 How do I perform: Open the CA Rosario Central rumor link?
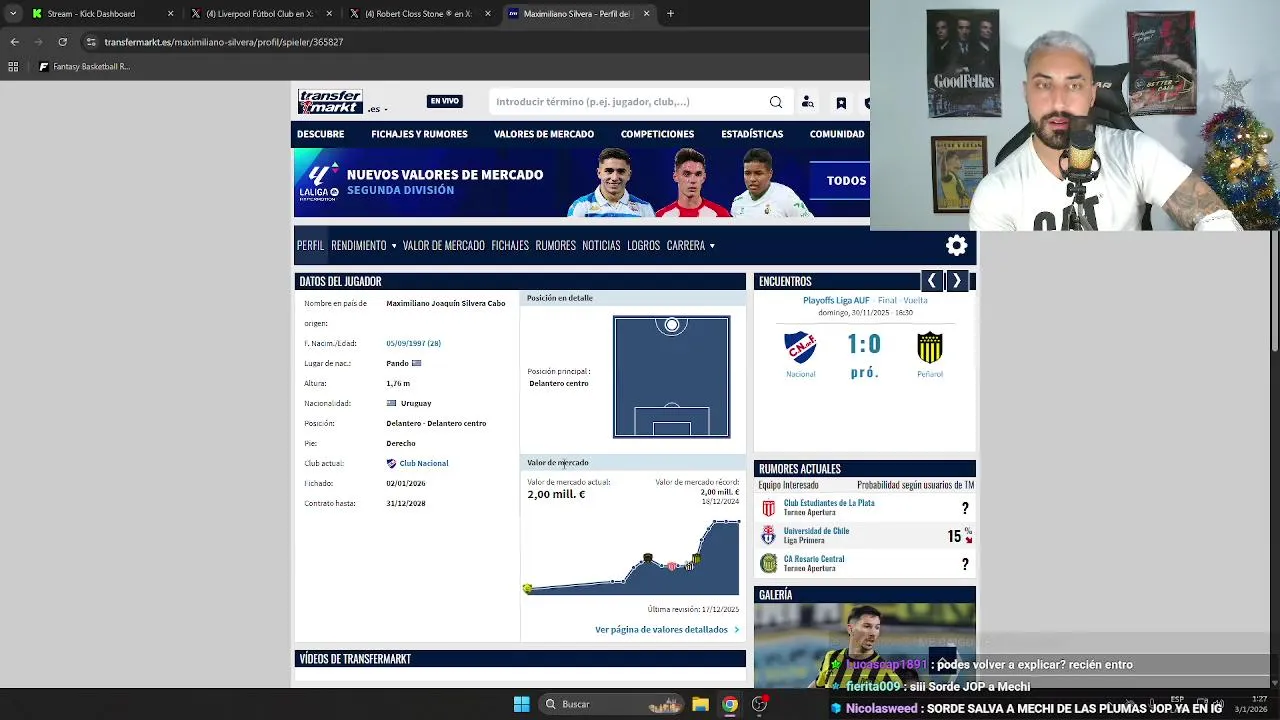coord(814,559)
